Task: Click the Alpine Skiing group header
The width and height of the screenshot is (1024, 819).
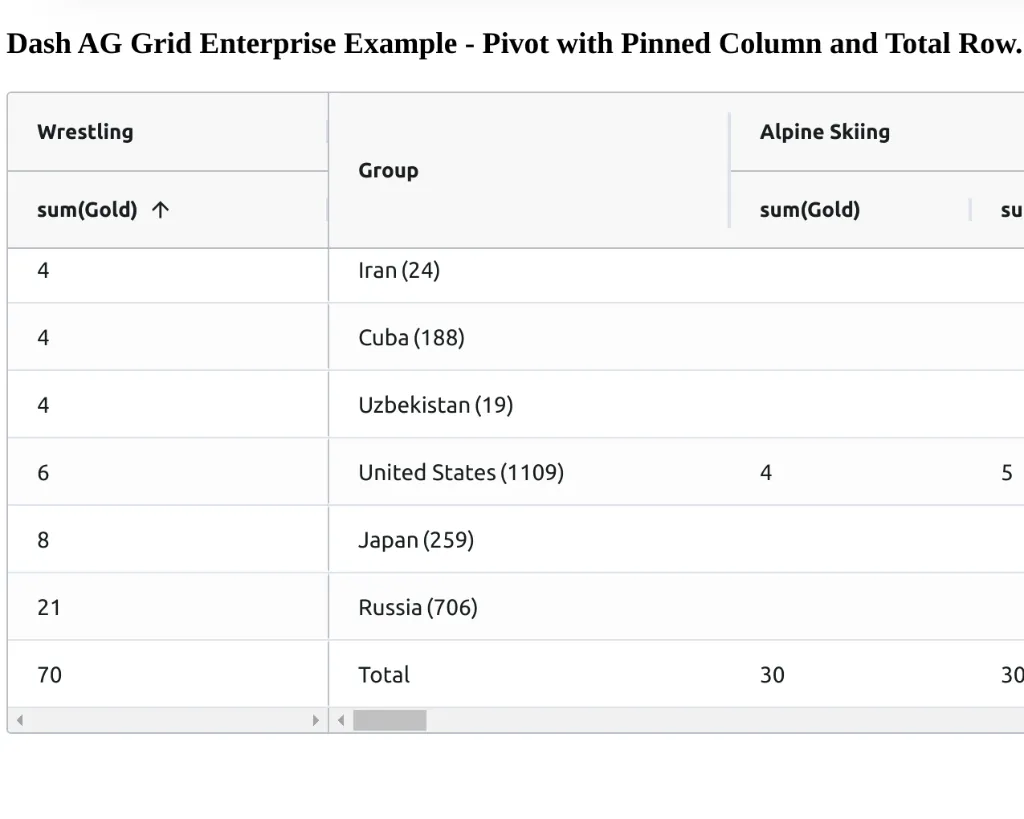Action: coord(824,132)
